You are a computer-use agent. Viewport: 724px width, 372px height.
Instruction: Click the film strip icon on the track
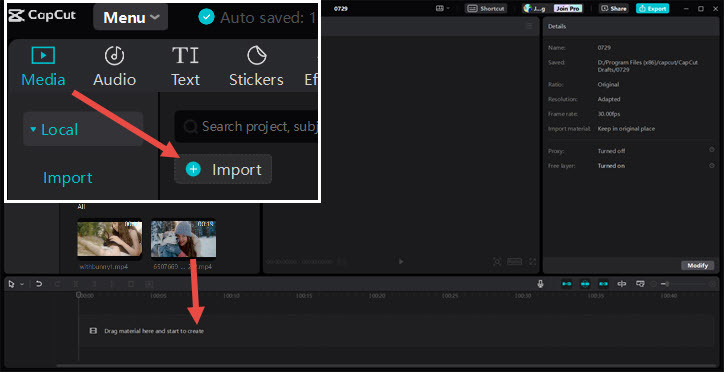[x=93, y=331]
